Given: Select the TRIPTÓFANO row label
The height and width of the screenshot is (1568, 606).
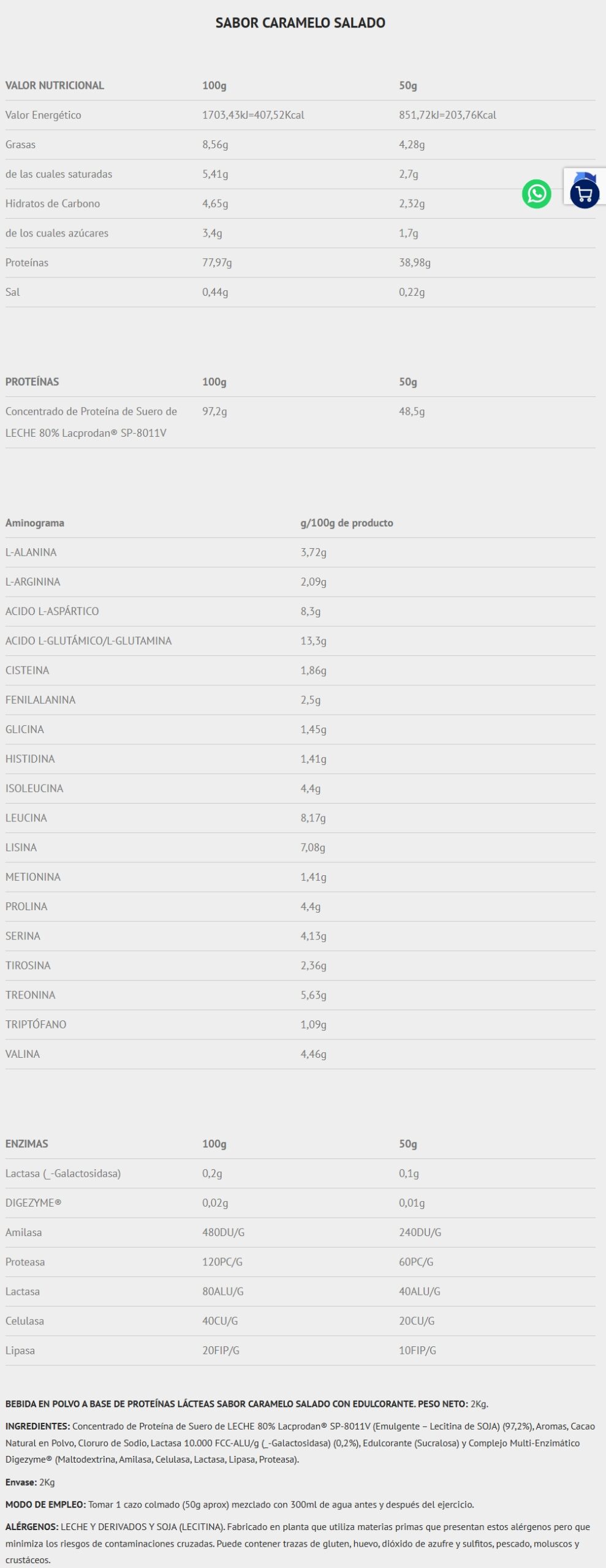Looking at the screenshot, I should click(x=36, y=1024).
